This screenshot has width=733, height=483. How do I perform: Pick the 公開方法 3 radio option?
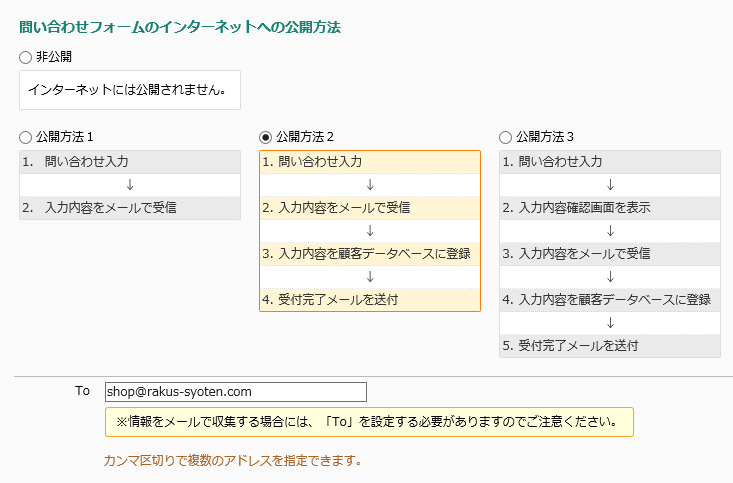click(x=505, y=137)
